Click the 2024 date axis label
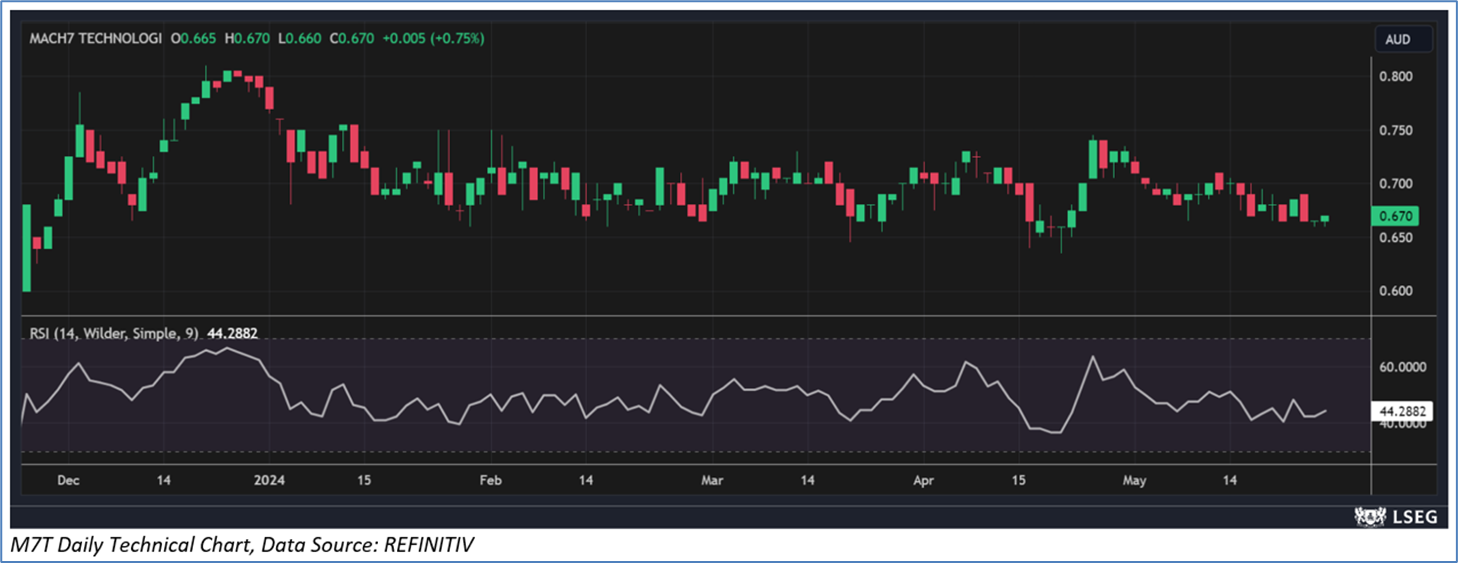Viewport: 1458px width, 563px height. tap(269, 481)
